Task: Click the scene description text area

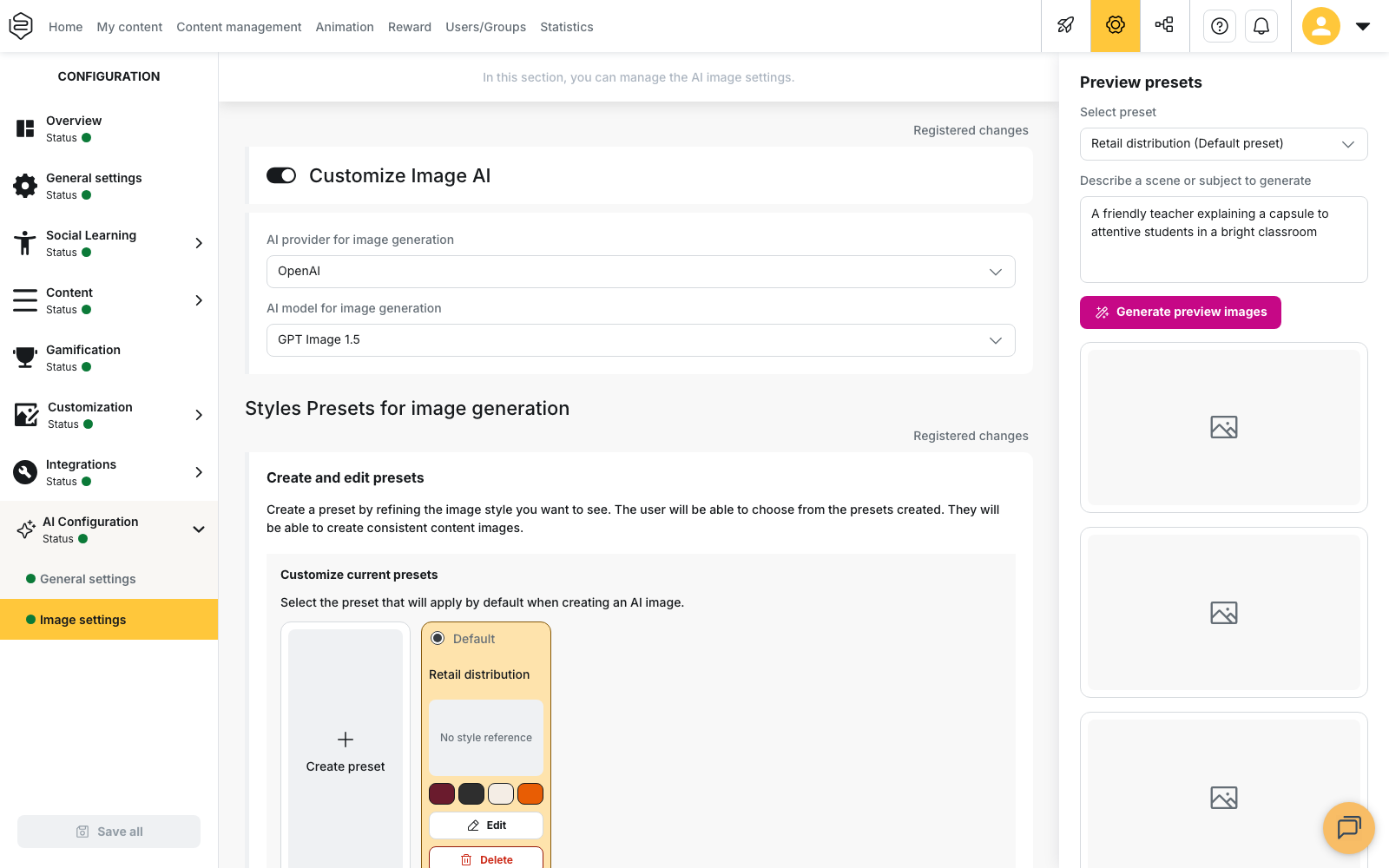Action: 1224,240
